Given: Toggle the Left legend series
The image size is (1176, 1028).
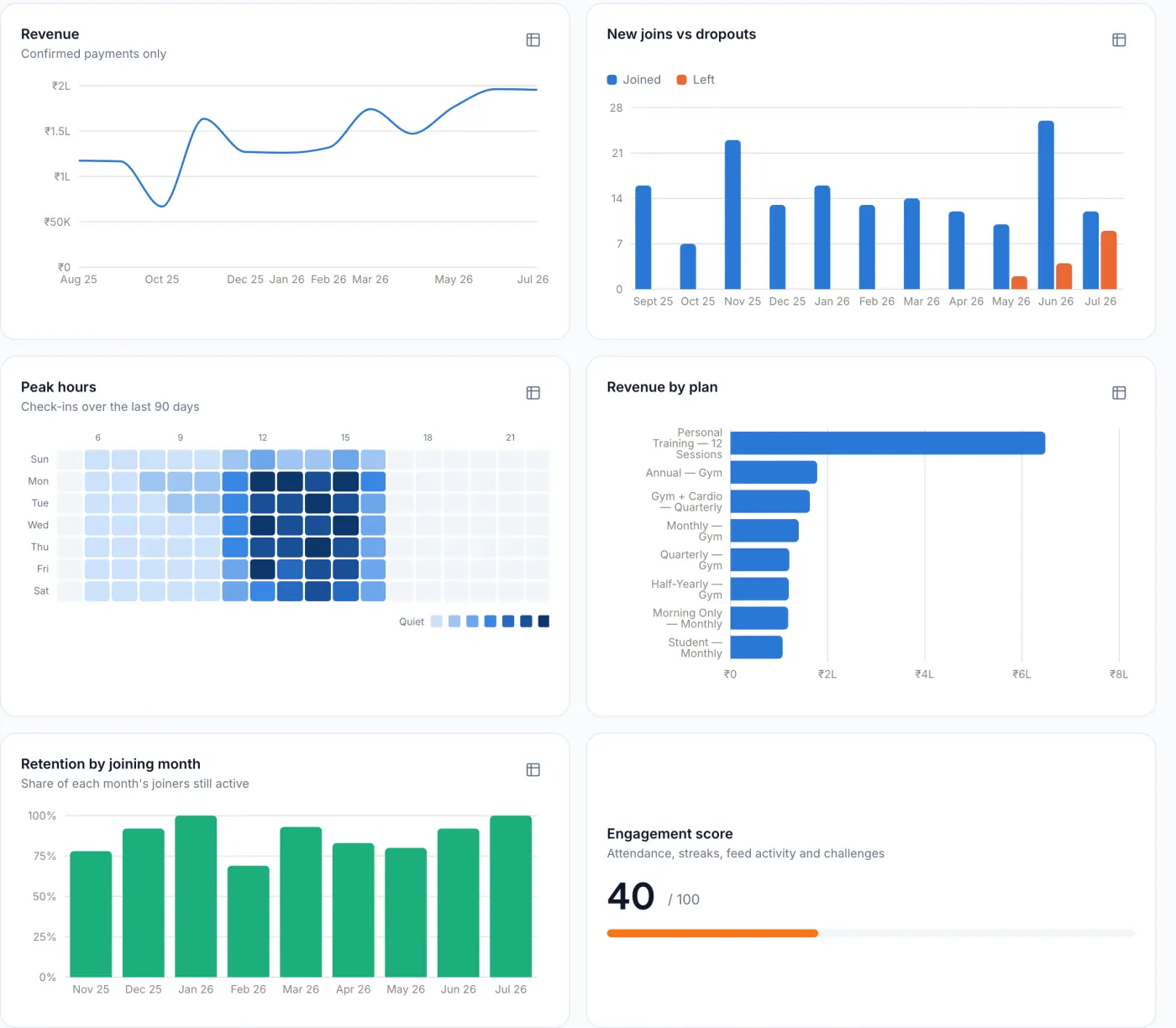Looking at the screenshot, I should click(696, 80).
